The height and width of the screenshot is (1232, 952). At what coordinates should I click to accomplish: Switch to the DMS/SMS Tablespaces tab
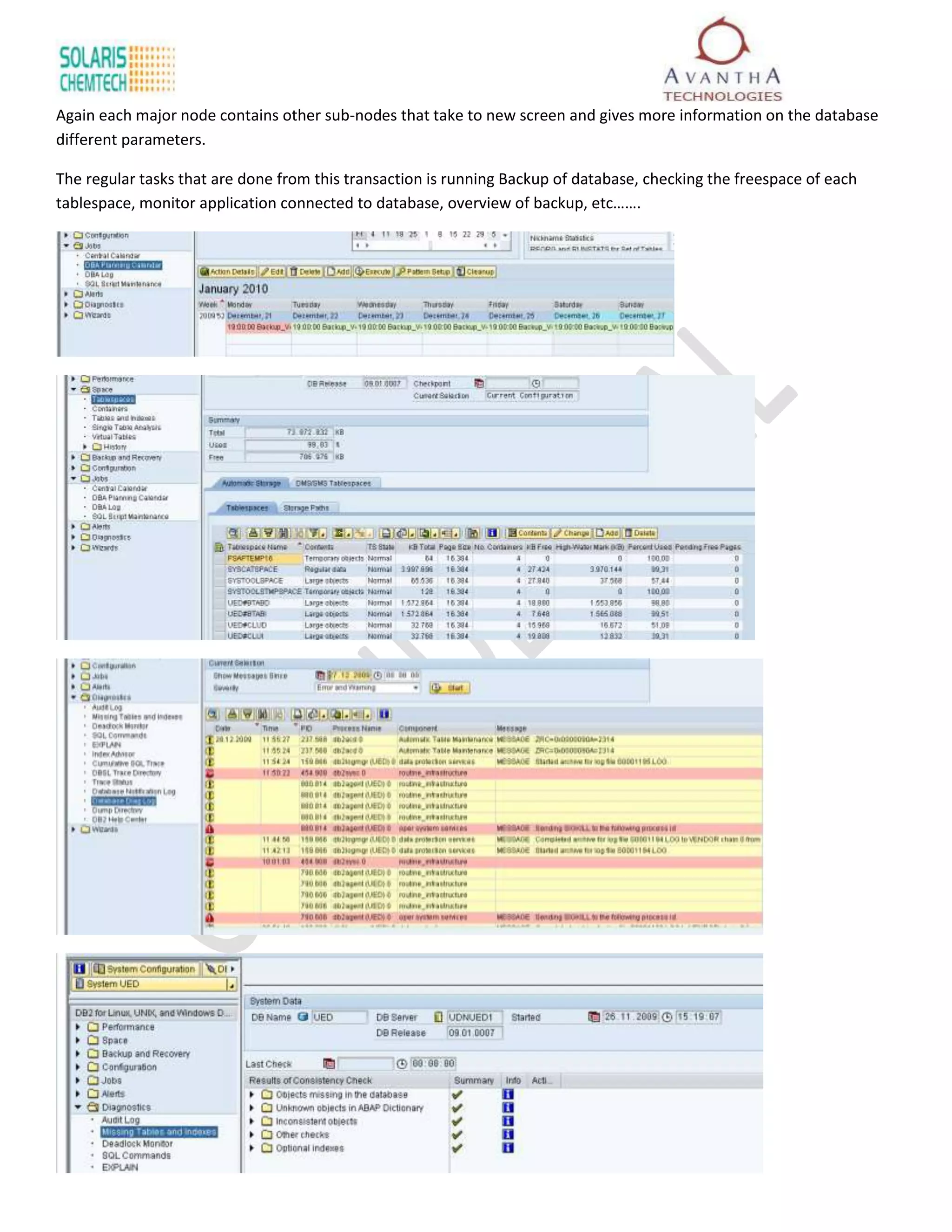(x=333, y=484)
